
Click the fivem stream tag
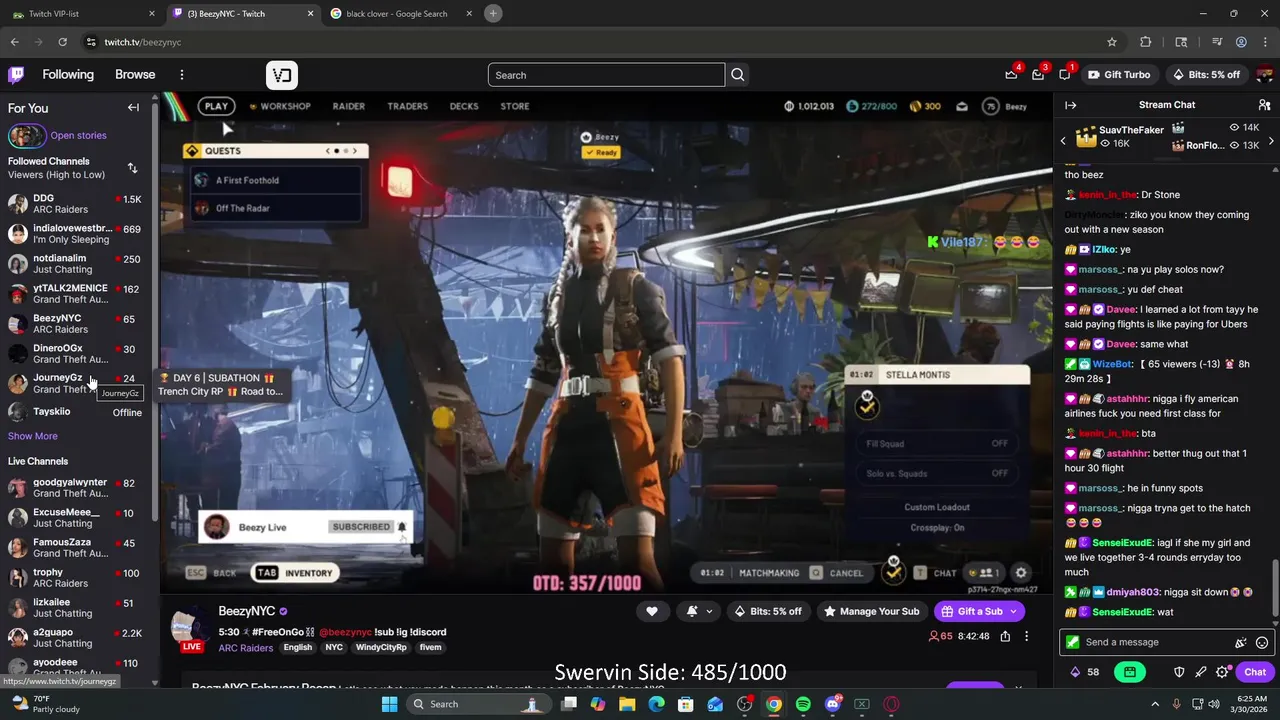tap(430, 648)
